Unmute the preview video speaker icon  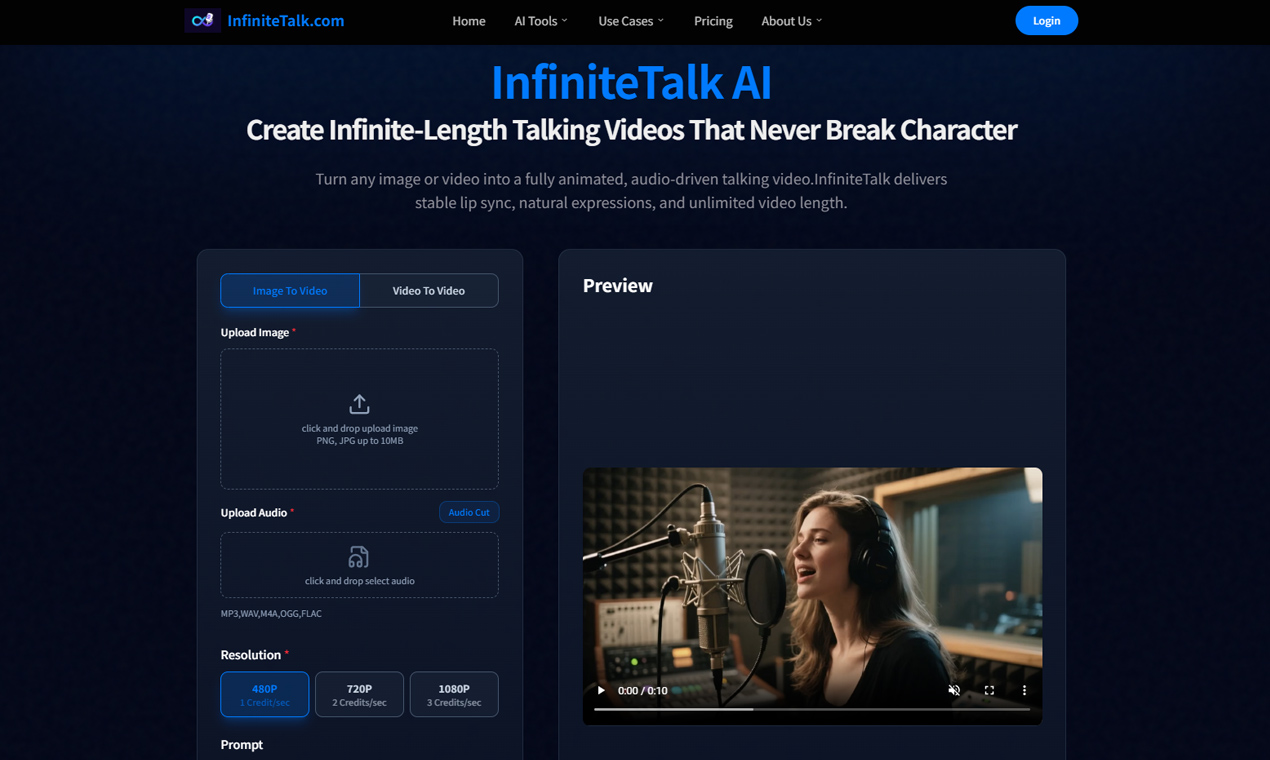pyautogui.click(x=954, y=690)
